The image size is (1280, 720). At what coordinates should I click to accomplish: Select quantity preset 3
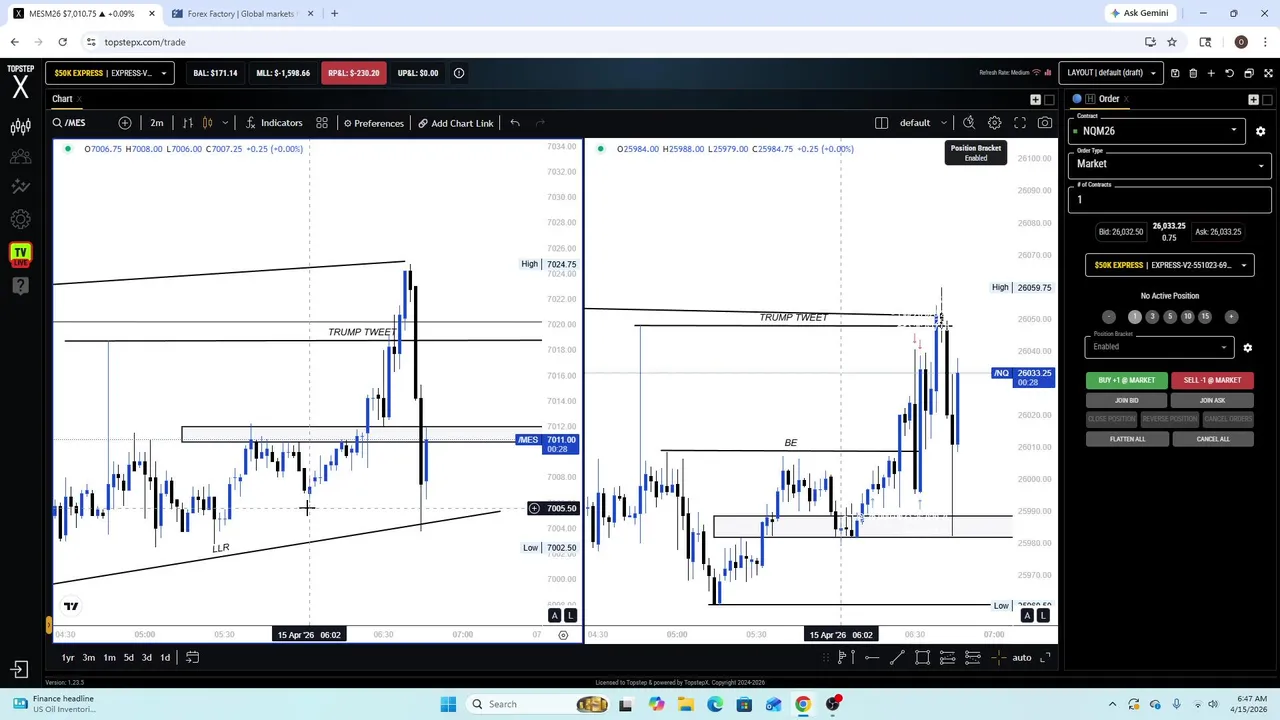[x=1152, y=317]
